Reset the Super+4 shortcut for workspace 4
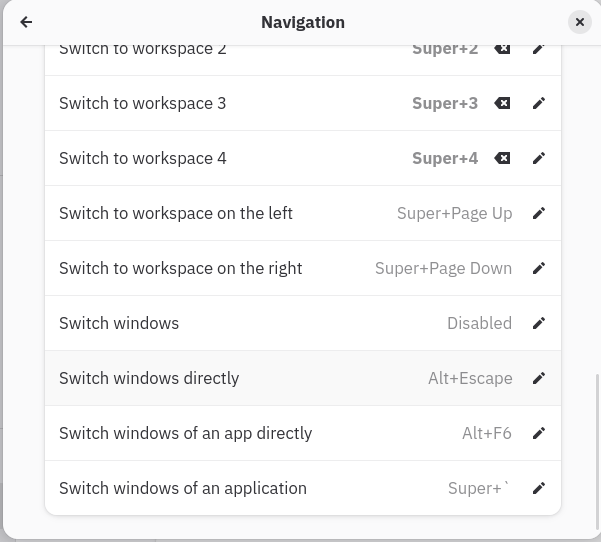Viewport: 601px width, 542px height. pyautogui.click(x=502, y=158)
